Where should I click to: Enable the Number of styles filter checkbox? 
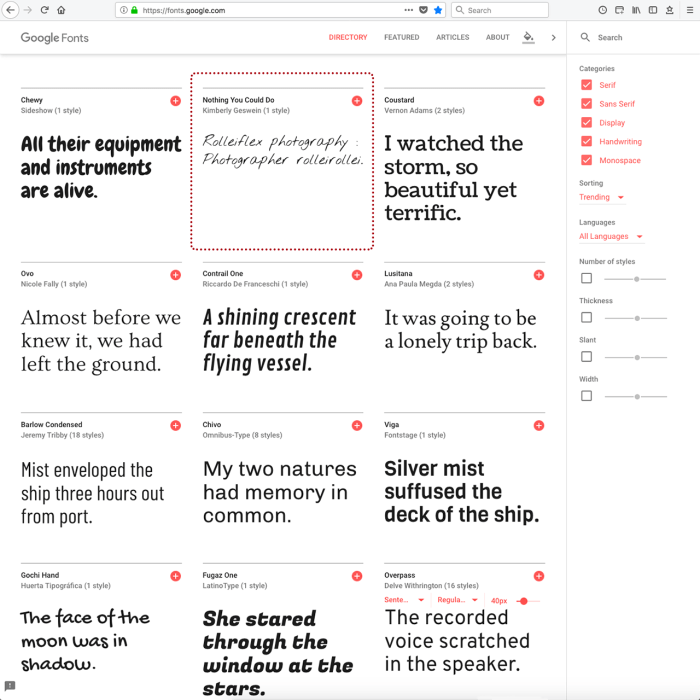pos(586,278)
